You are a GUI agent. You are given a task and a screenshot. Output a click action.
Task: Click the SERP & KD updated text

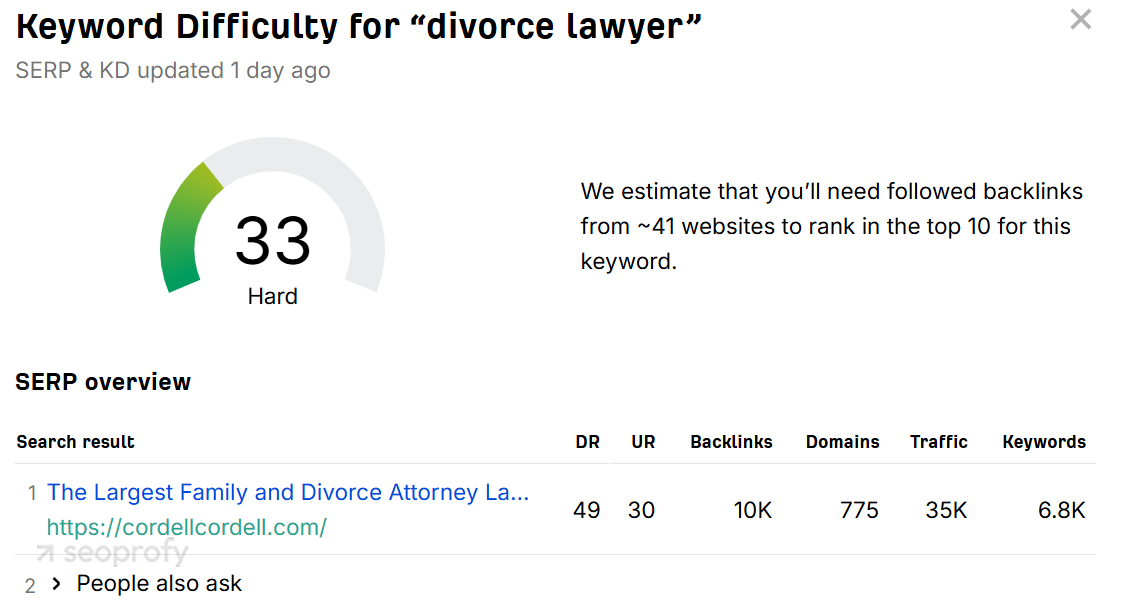point(172,71)
